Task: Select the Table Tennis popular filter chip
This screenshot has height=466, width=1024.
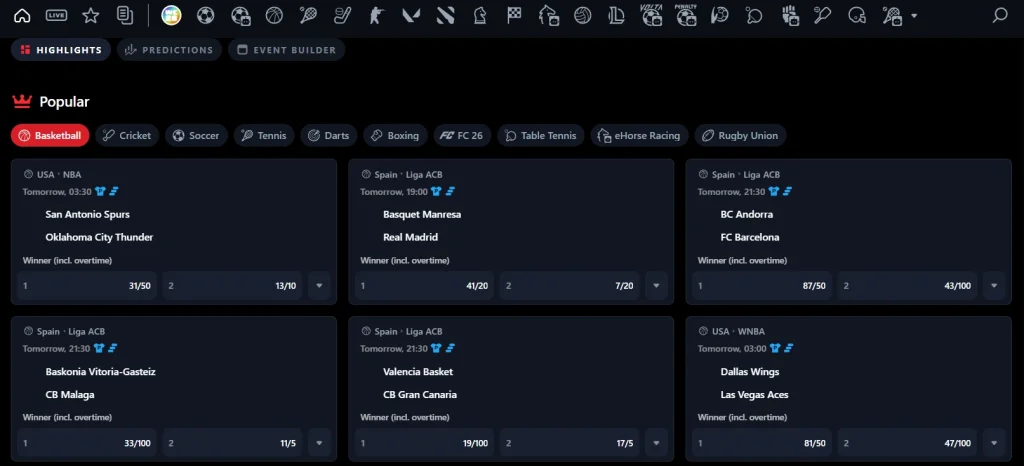Action: [x=541, y=136]
